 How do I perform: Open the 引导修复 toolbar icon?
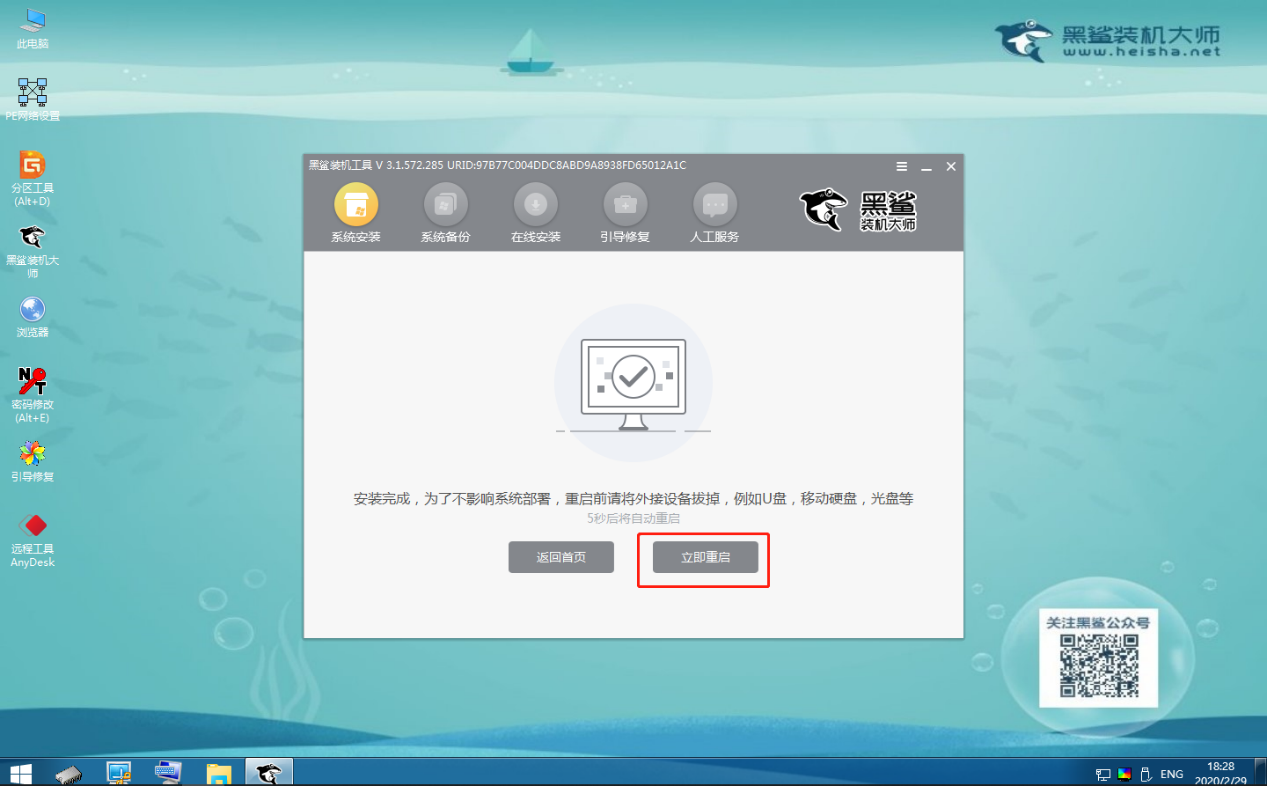pyautogui.click(x=624, y=210)
